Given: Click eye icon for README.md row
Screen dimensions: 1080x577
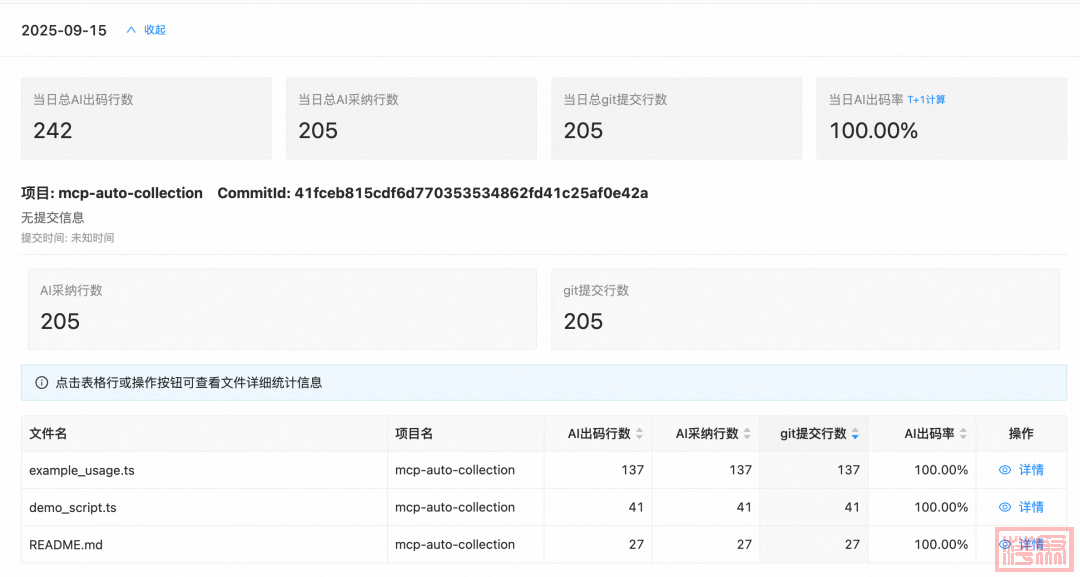Looking at the screenshot, I should (1005, 544).
